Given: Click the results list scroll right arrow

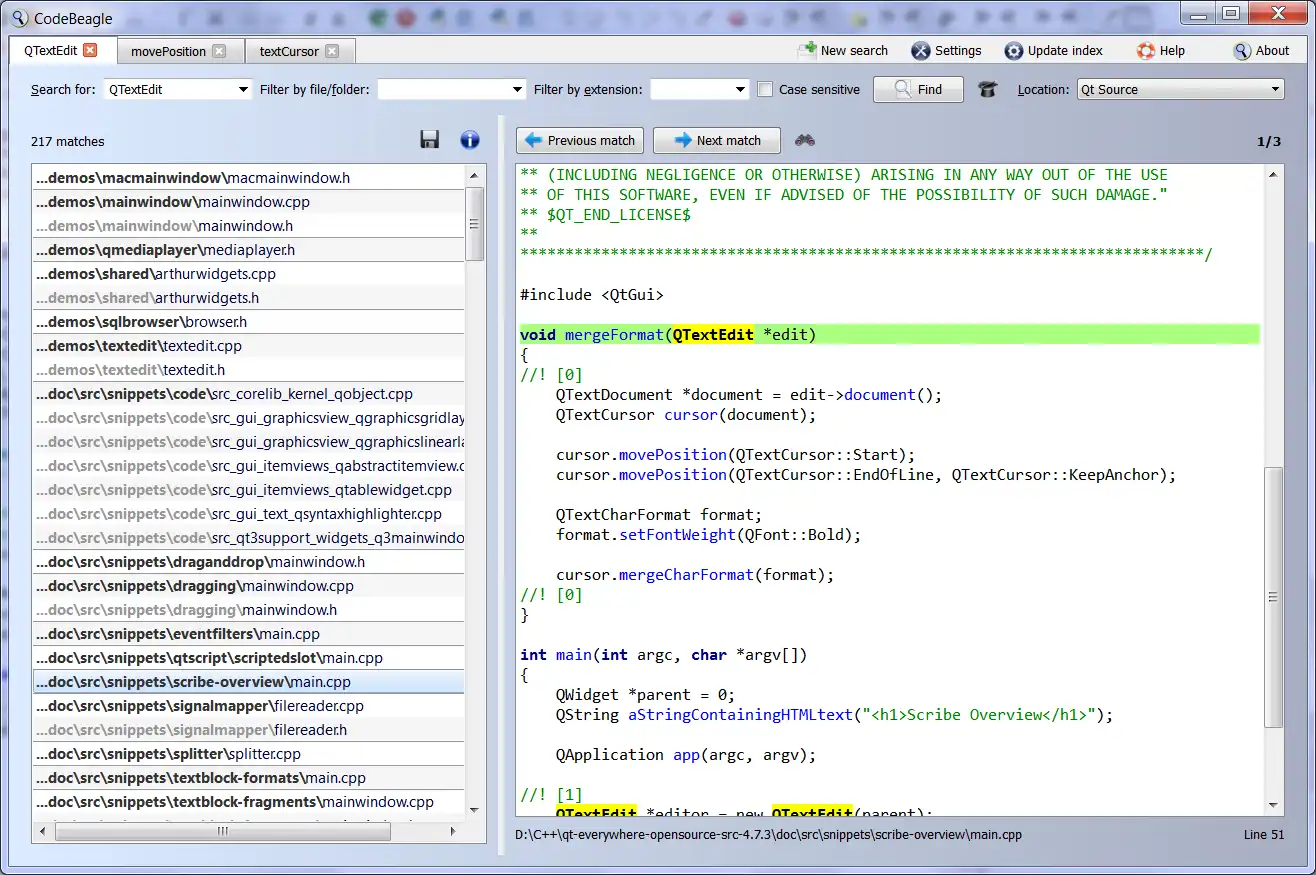Looking at the screenshot, I should [x=453, y=831].
